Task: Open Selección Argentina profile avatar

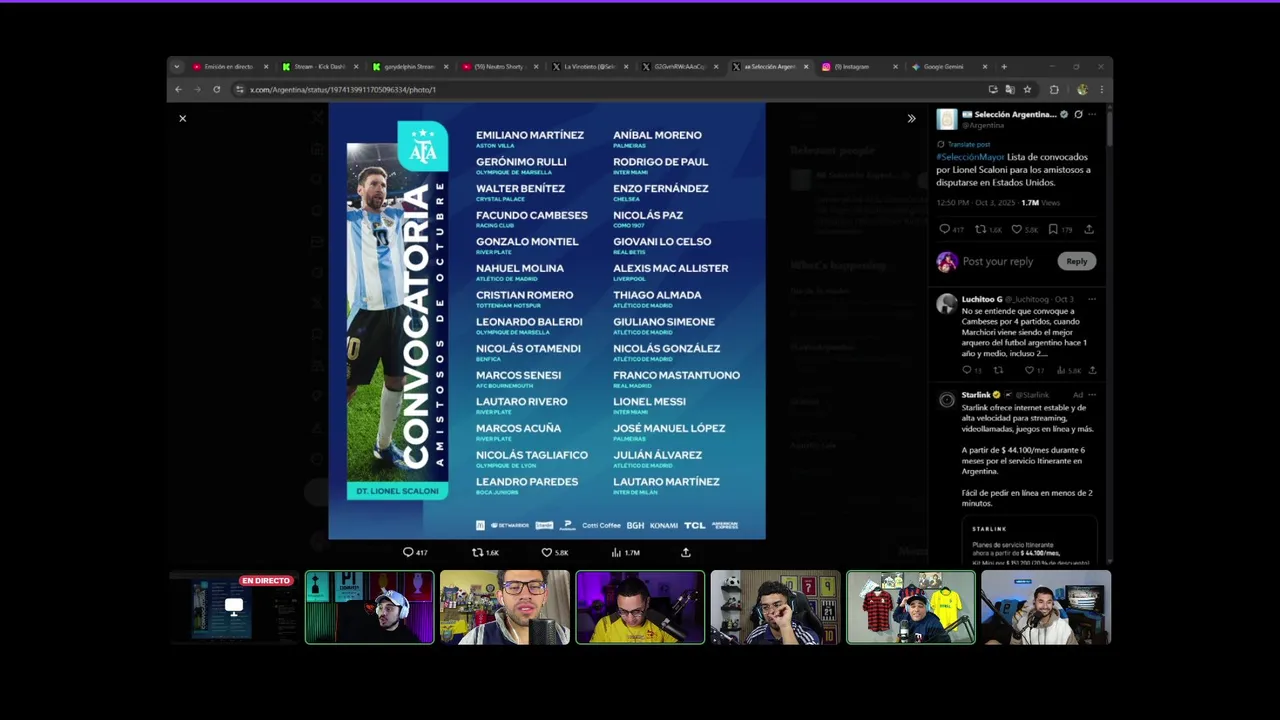Action: click(x=946, y=119)
